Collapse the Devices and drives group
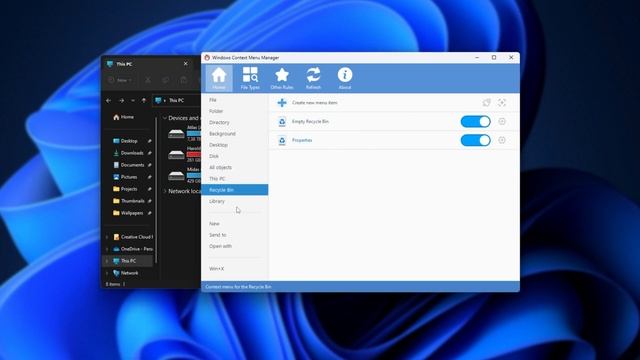Image resolution: width=640 pixels, height=360 pixels. [164, 118]
